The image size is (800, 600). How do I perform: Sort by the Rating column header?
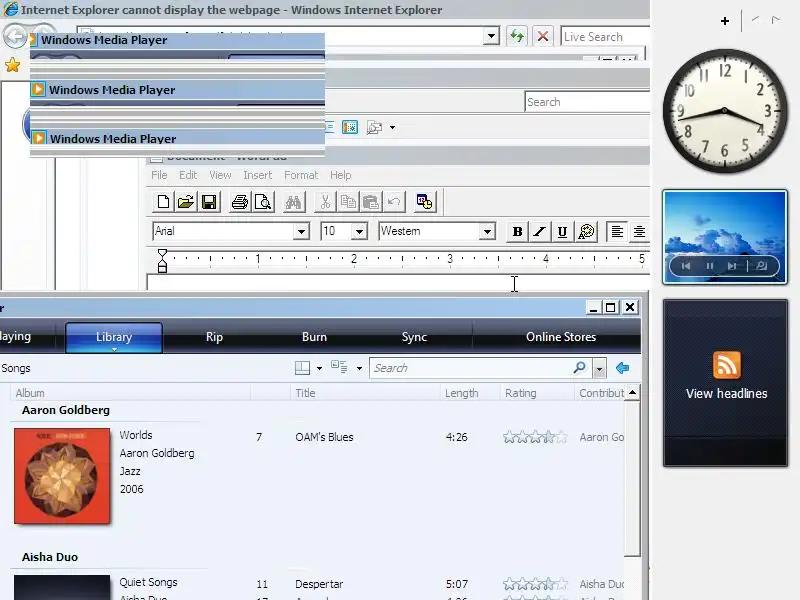coord(537,393)
